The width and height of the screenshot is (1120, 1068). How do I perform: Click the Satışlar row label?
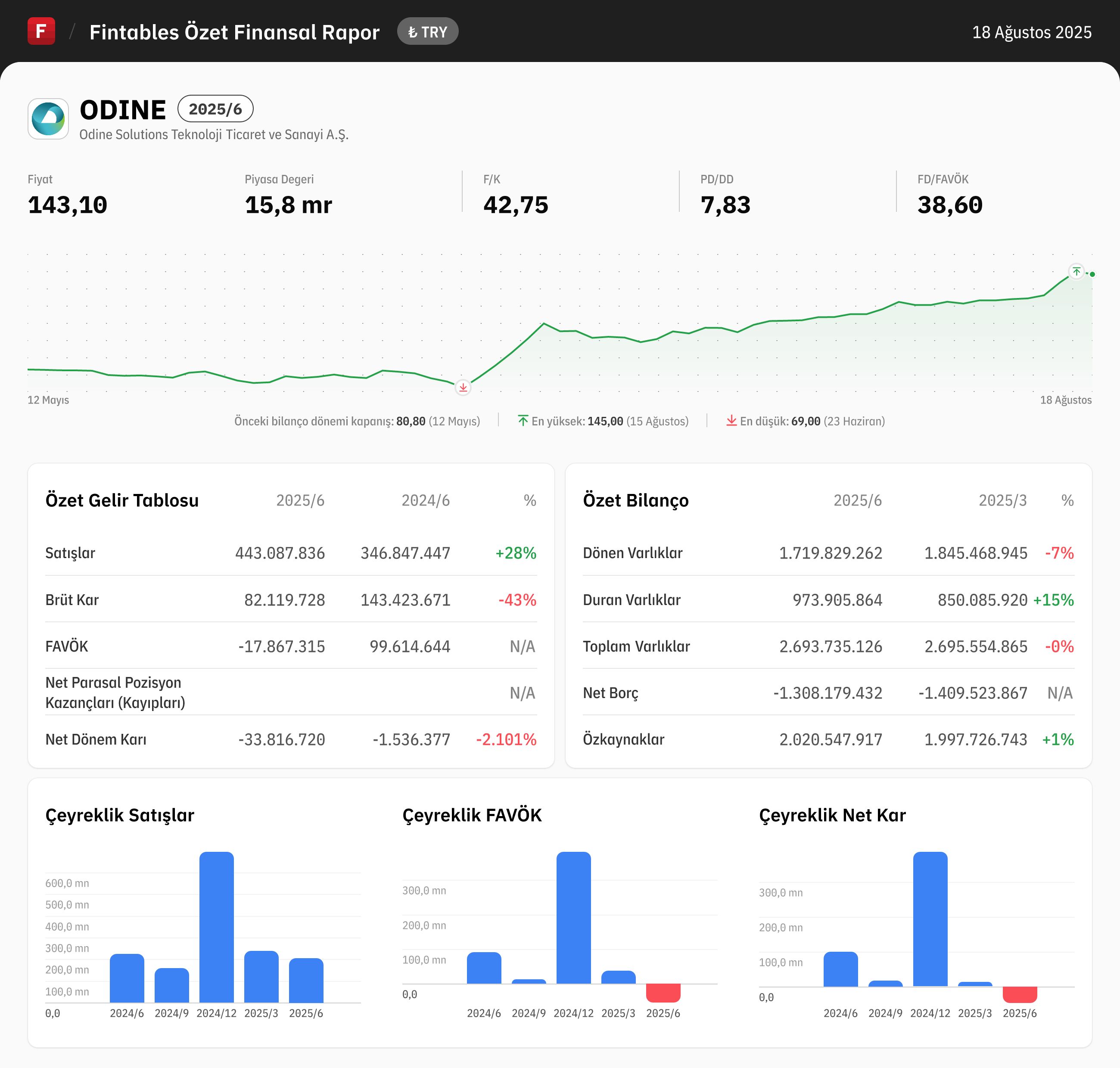click(70, 553)
